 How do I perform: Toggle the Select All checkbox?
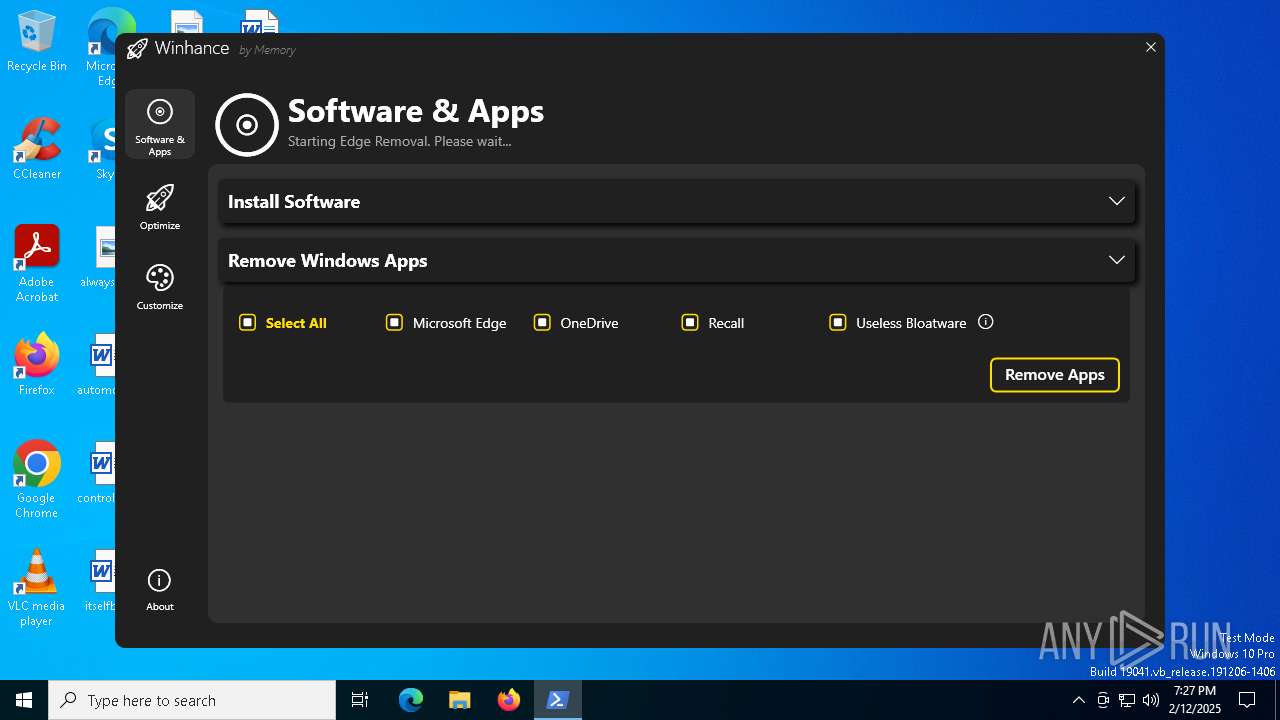click(x=248, y=322)
